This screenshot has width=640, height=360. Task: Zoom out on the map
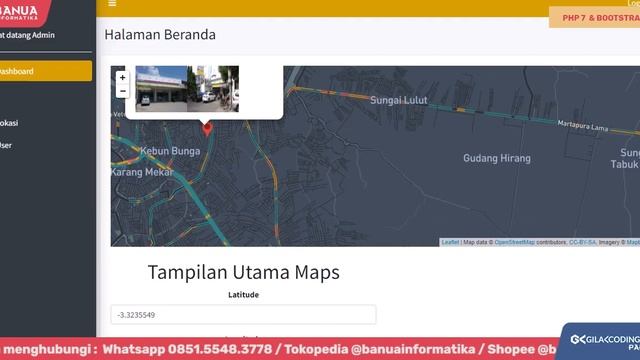tap(122, 91)
